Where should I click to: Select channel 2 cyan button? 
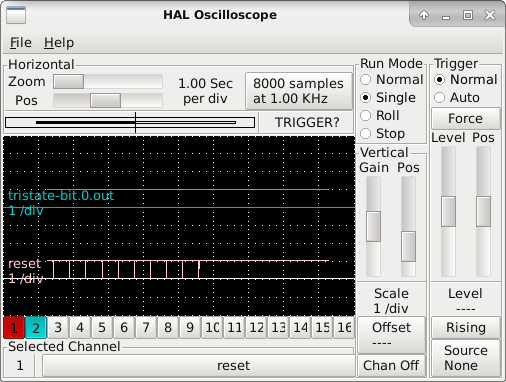(36, 328)
